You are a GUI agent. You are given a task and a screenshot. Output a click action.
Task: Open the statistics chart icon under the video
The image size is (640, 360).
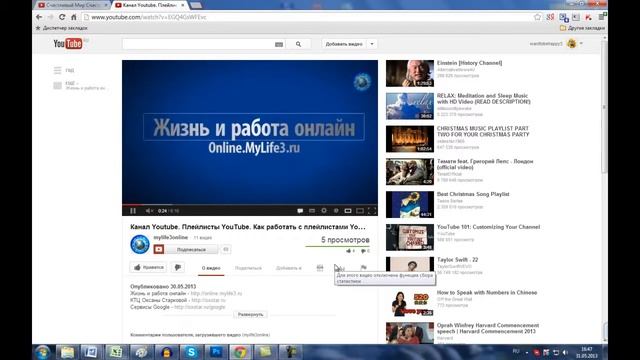coord(340,268)
